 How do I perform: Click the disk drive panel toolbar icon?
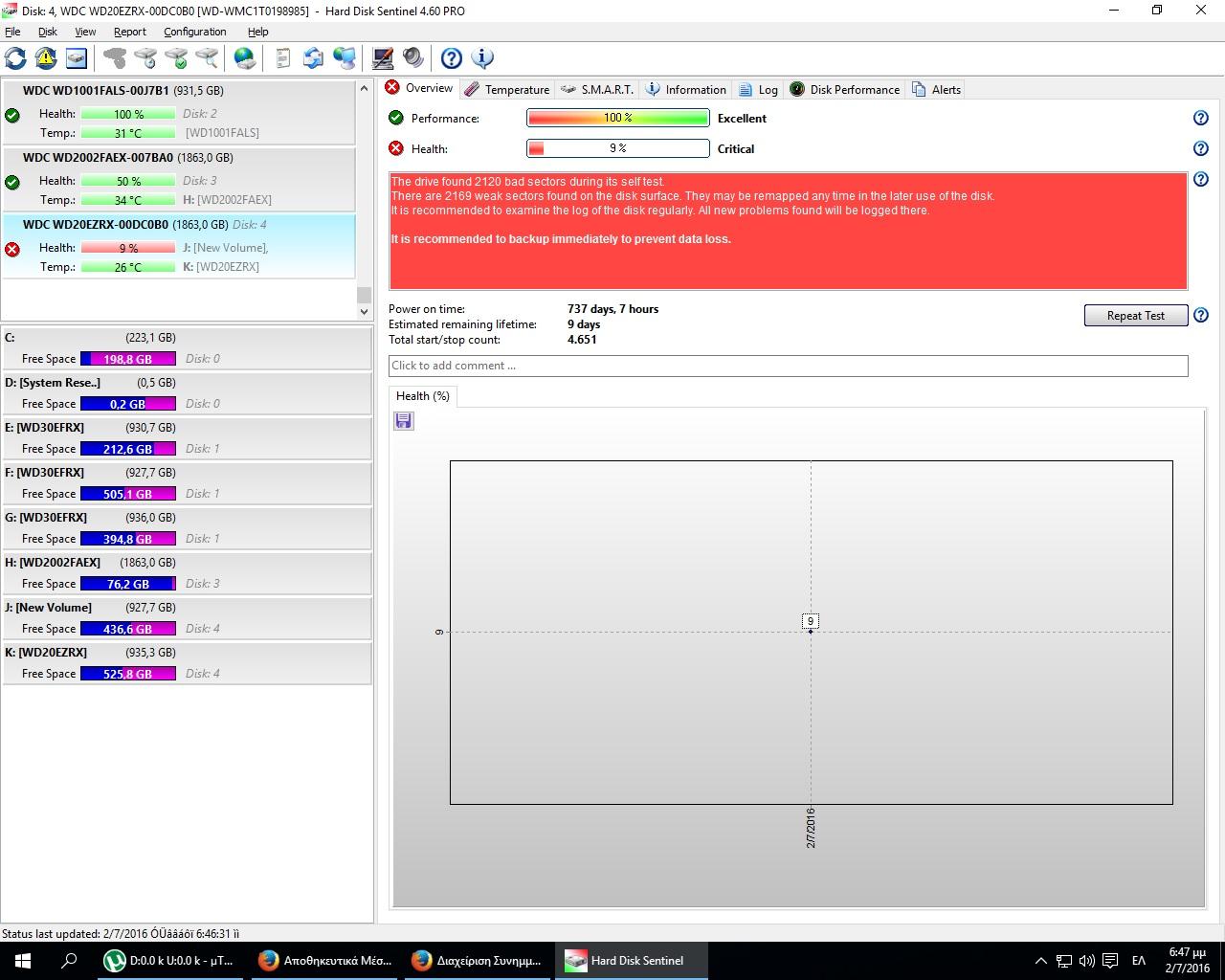(77, 58)
